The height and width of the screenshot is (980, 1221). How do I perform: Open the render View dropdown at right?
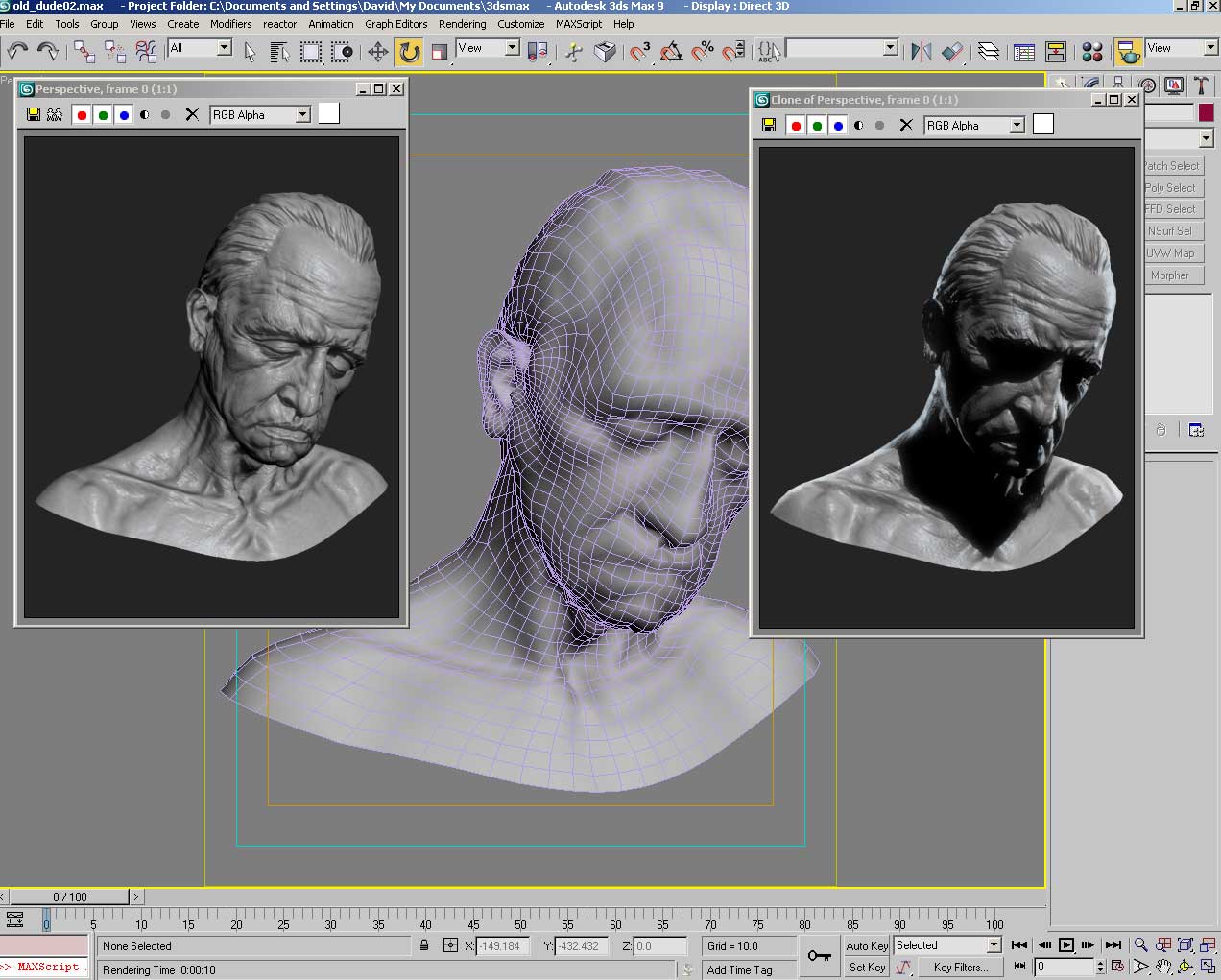(1182, 47)
